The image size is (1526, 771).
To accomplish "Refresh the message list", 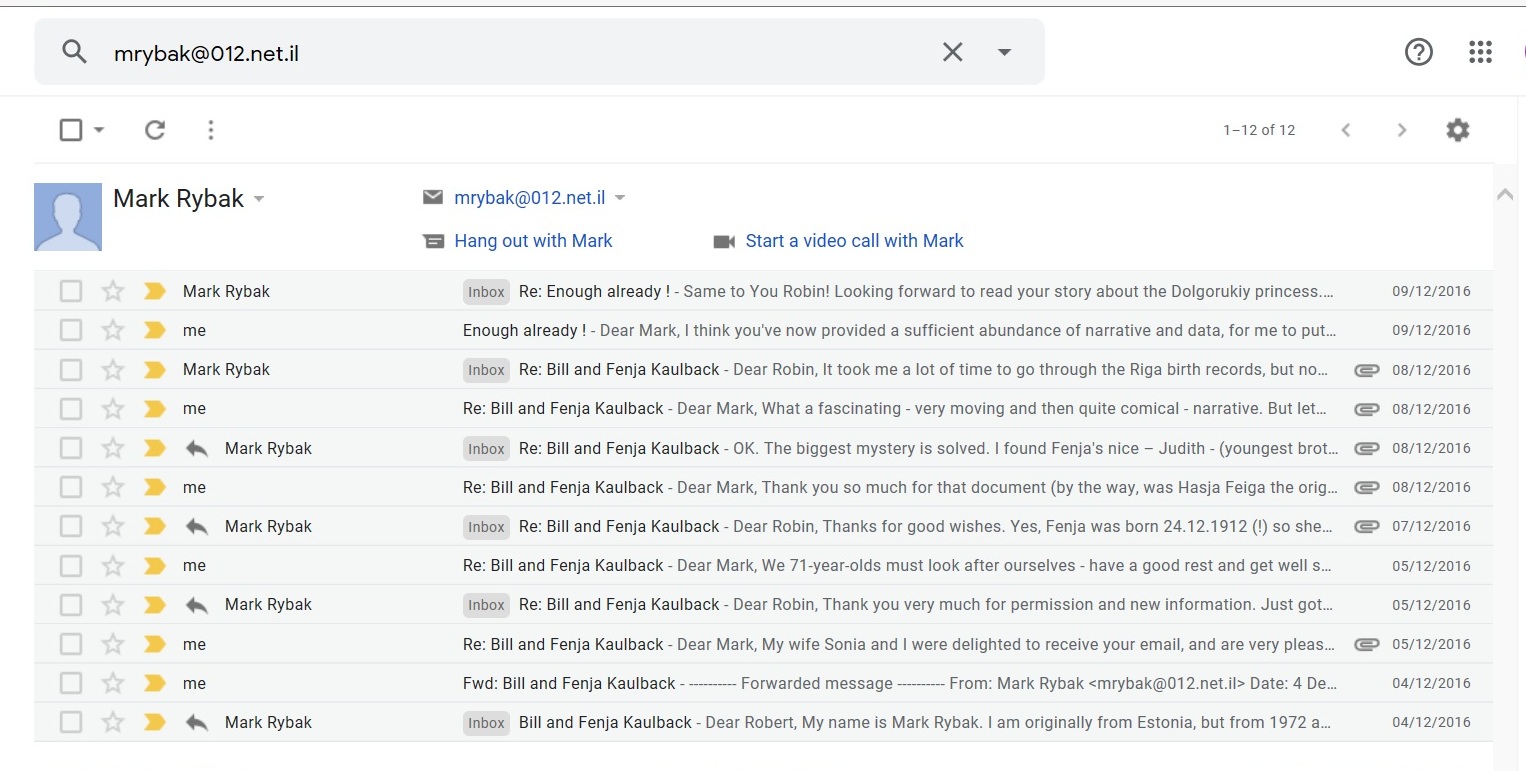I will tap(154, 130).
